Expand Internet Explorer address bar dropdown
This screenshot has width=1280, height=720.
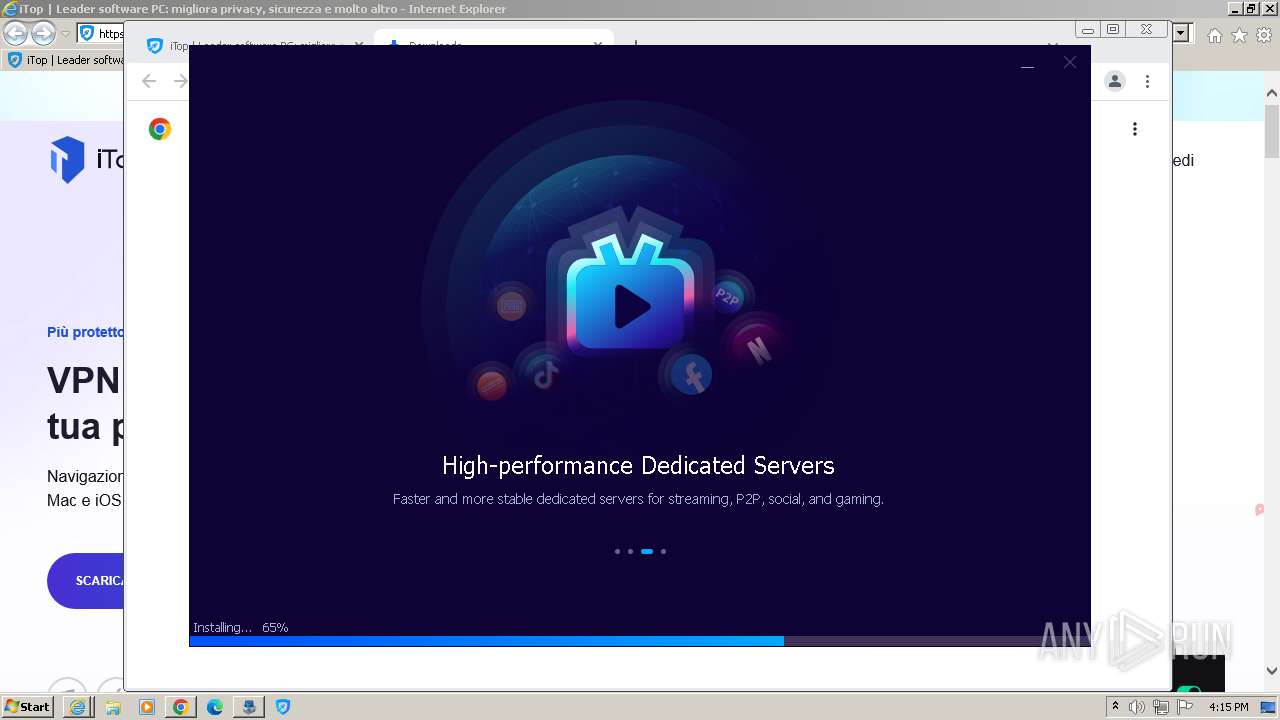coord(1181,33)
